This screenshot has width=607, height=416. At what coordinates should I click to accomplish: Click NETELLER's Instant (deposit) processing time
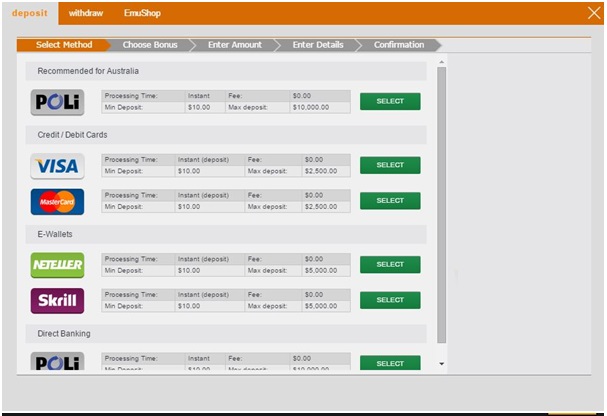[203, 259]
